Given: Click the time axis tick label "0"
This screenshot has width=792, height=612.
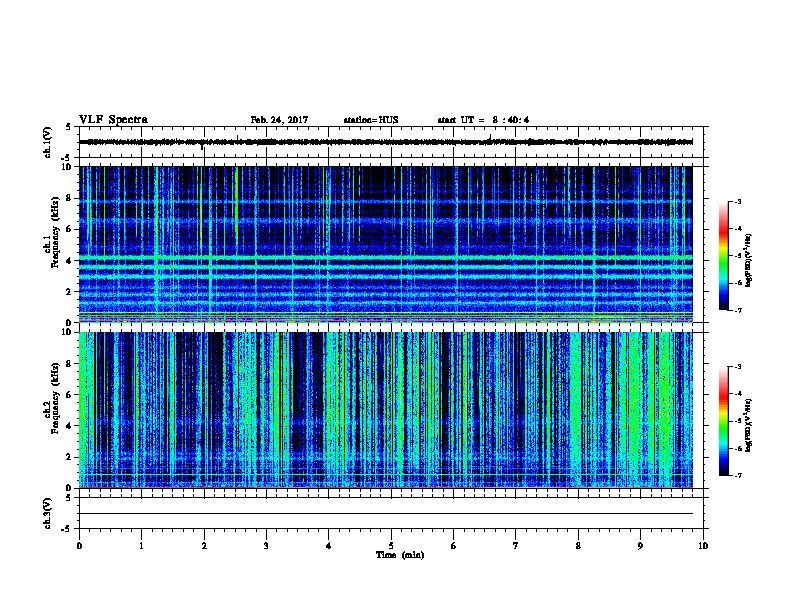Looking at the screenshot, I should pyautogui.click(x=79, y=546).
